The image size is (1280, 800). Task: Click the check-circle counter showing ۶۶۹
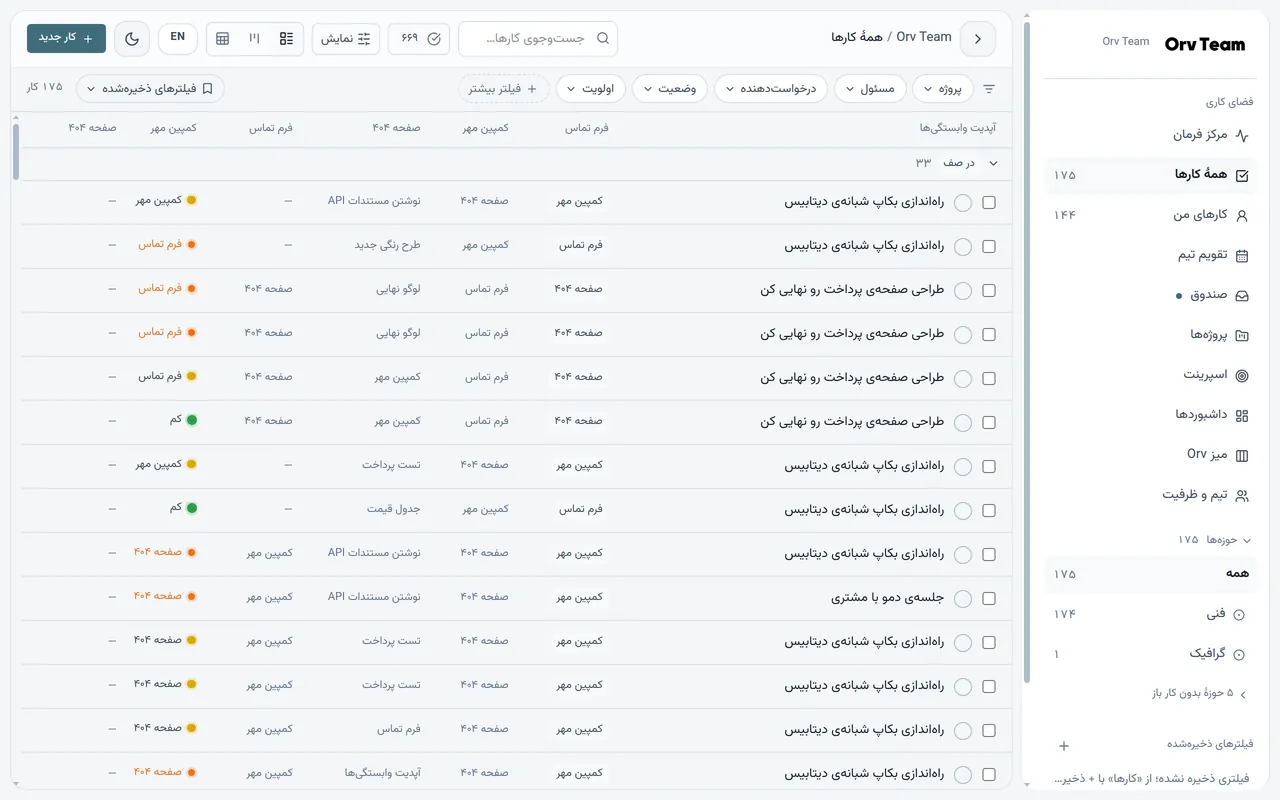[419, 38]
